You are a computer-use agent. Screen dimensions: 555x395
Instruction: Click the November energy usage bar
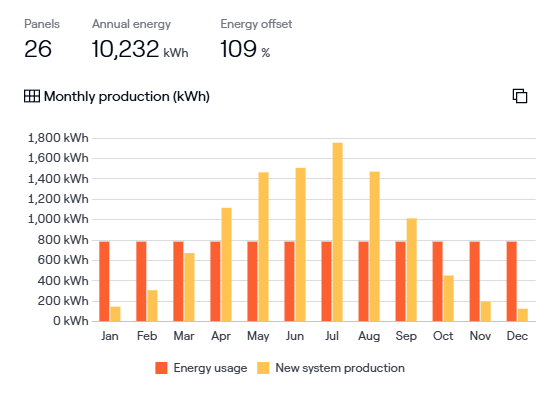475,282
